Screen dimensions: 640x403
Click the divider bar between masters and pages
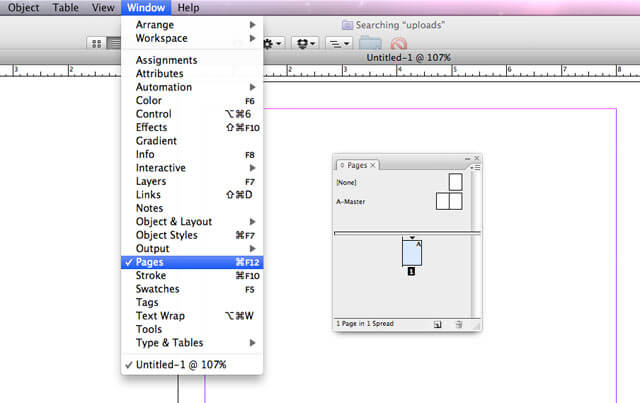[407, 233]
